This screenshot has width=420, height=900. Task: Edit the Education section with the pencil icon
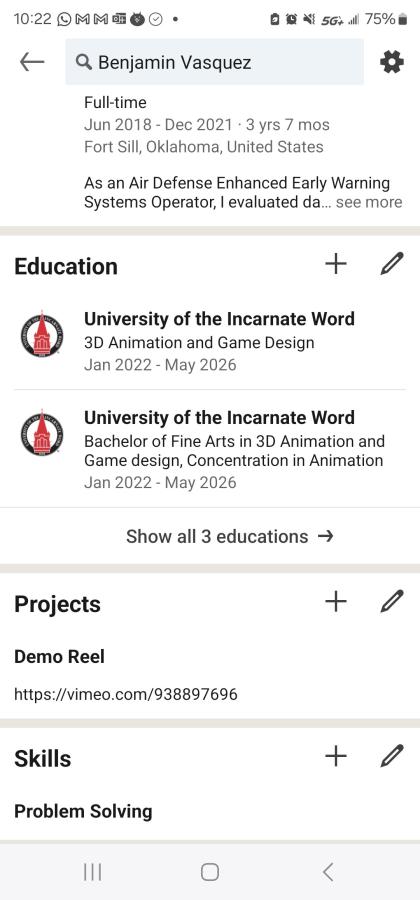click(x=392, y=264)
